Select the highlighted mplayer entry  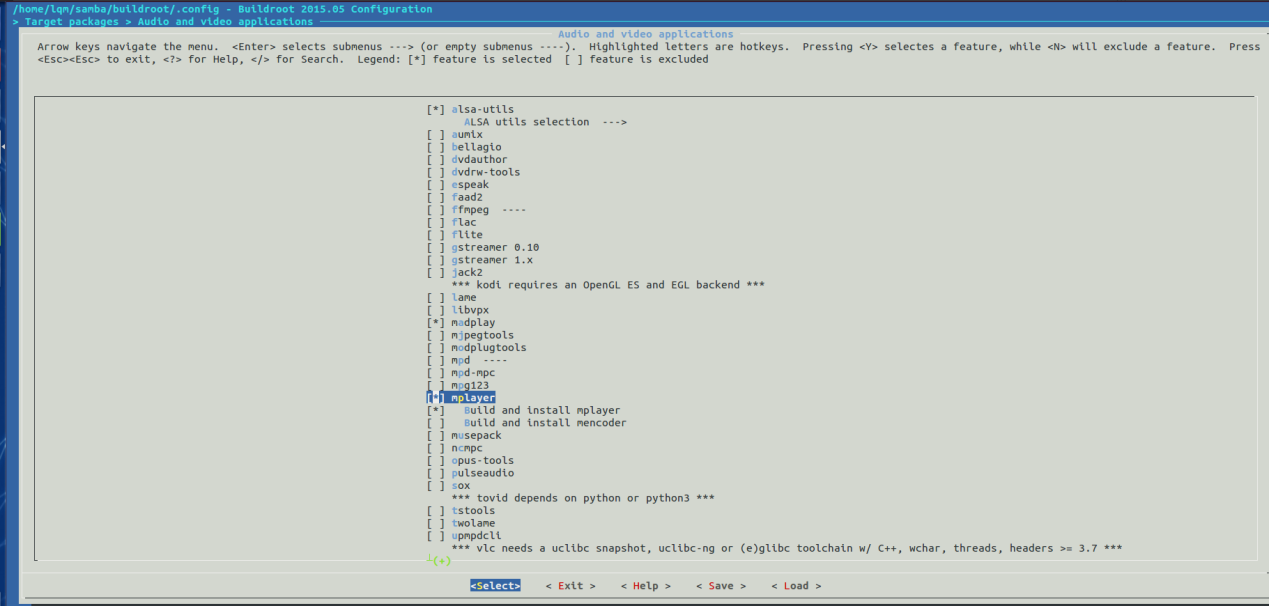[x=472, y=398]
